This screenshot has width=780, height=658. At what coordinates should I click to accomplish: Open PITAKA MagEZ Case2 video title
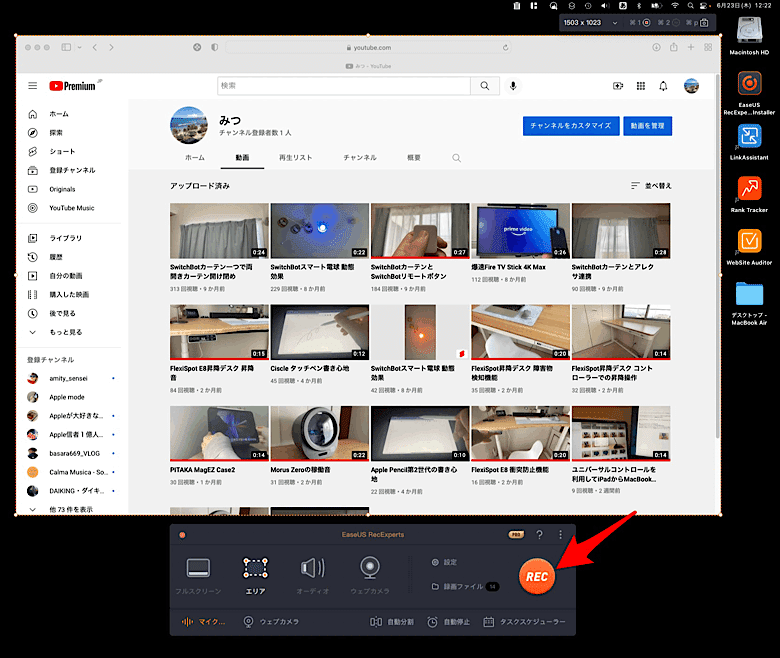point(202,470)
